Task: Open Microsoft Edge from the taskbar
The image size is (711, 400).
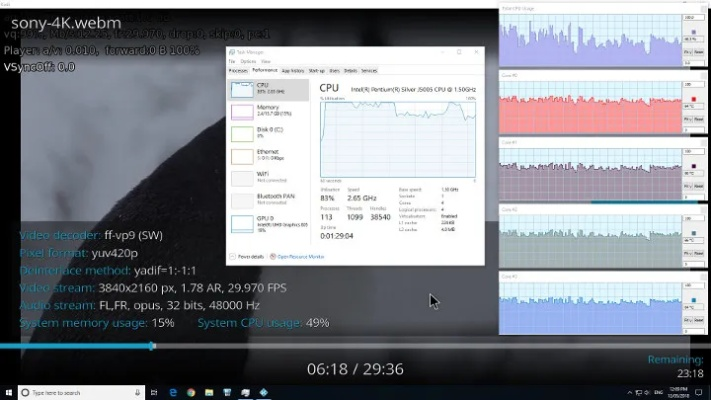Action: click(x=172, y=393)
